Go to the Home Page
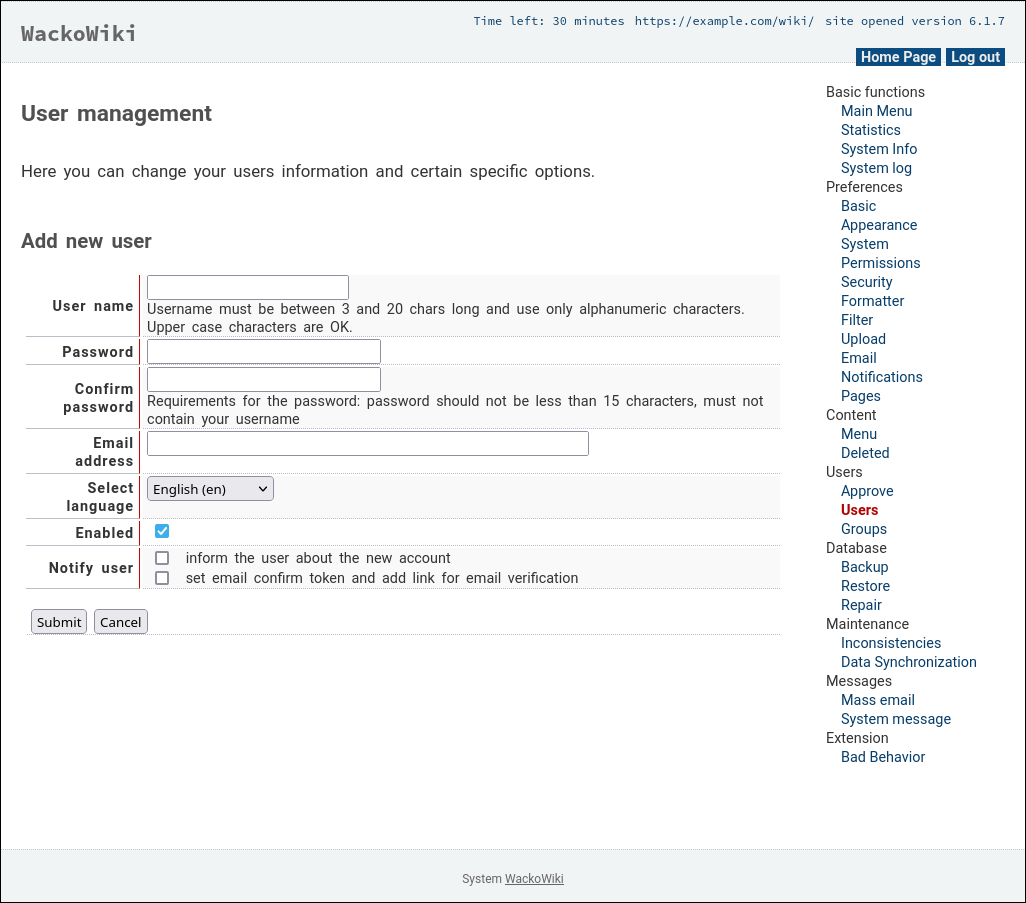 pyautogui.click(x=897, y=57)
